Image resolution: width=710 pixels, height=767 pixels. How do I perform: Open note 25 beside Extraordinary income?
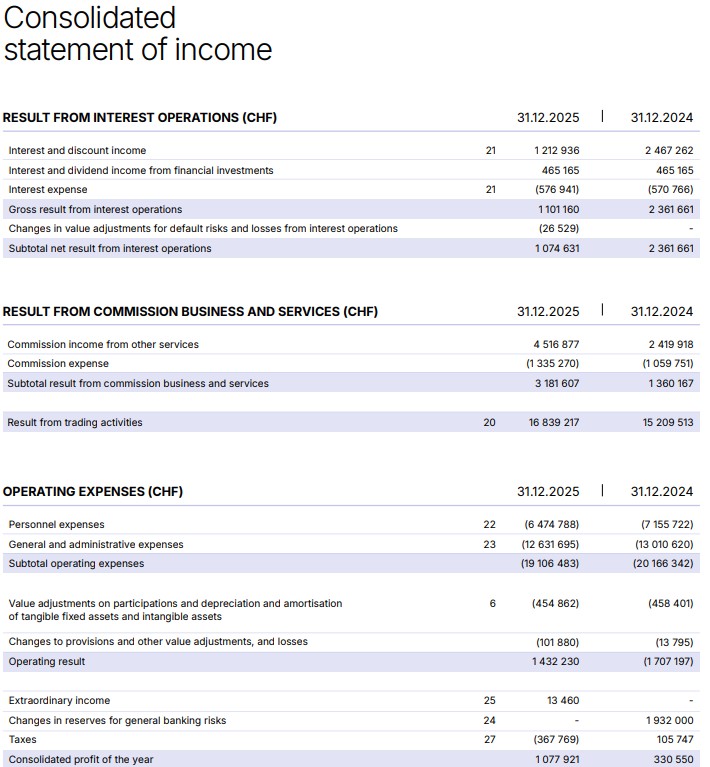point(489,700)
